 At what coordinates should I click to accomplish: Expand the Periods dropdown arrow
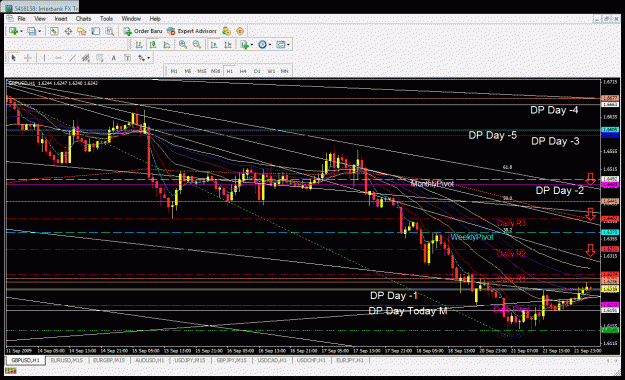[270, 45]
